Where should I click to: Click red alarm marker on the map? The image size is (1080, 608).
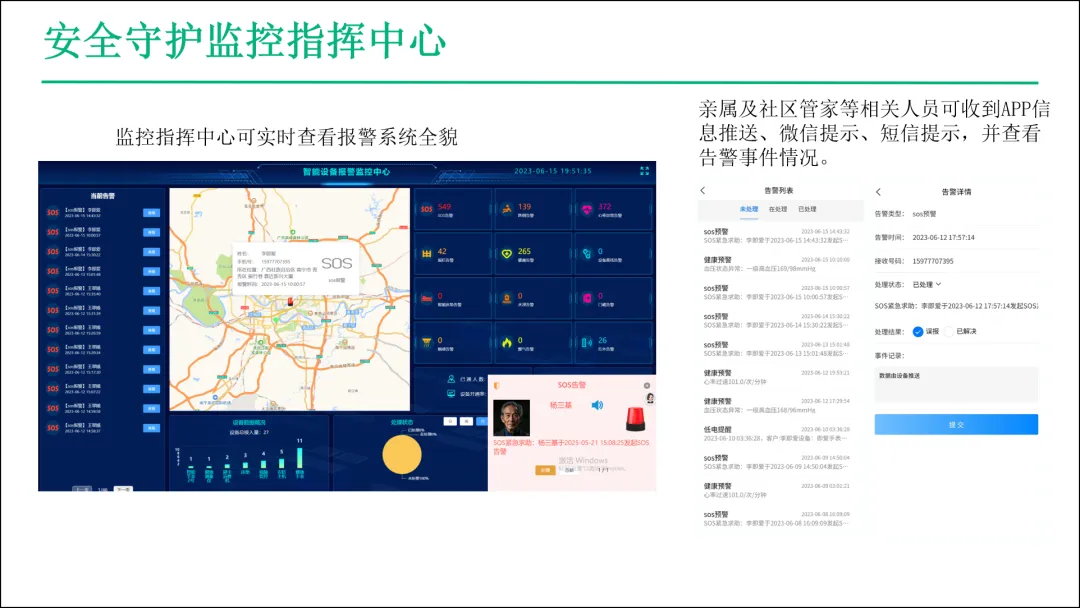click(x=290, y=302)
